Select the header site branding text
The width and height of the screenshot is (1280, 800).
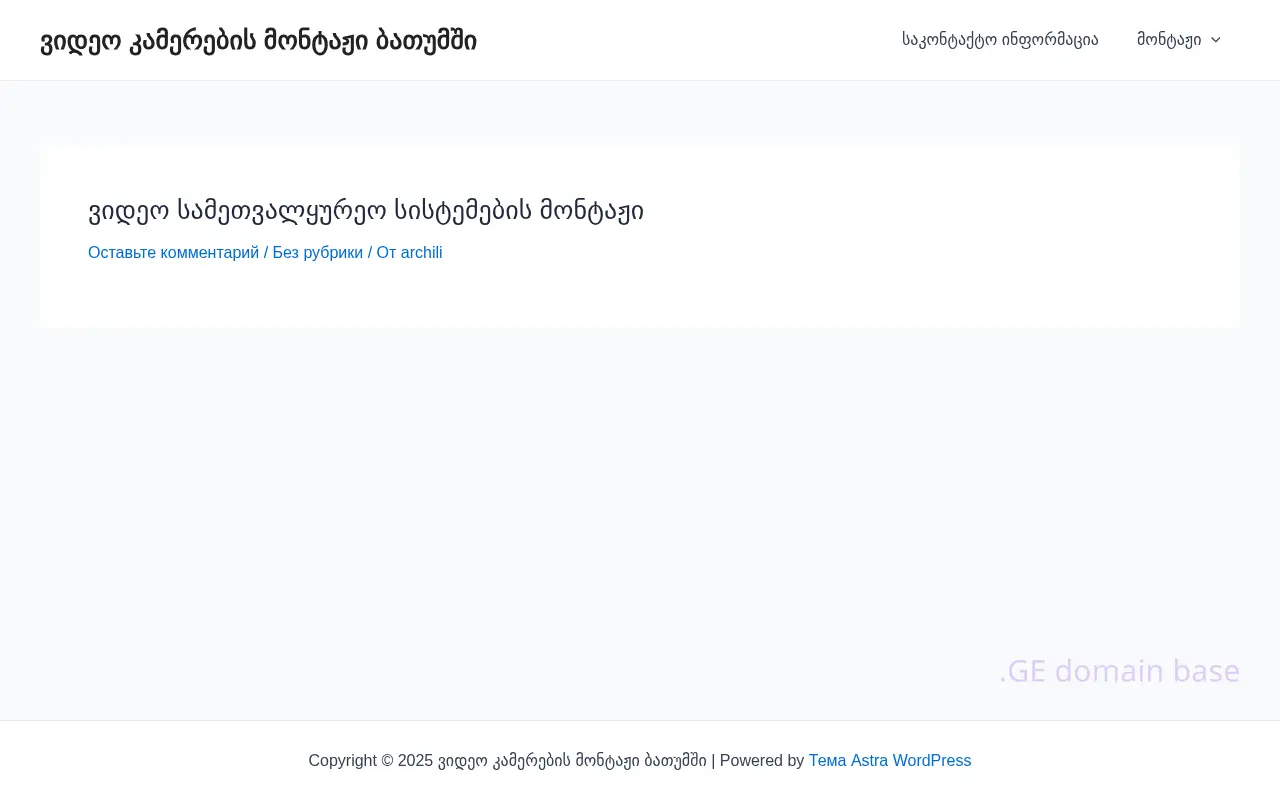click(x=258, y=40)
